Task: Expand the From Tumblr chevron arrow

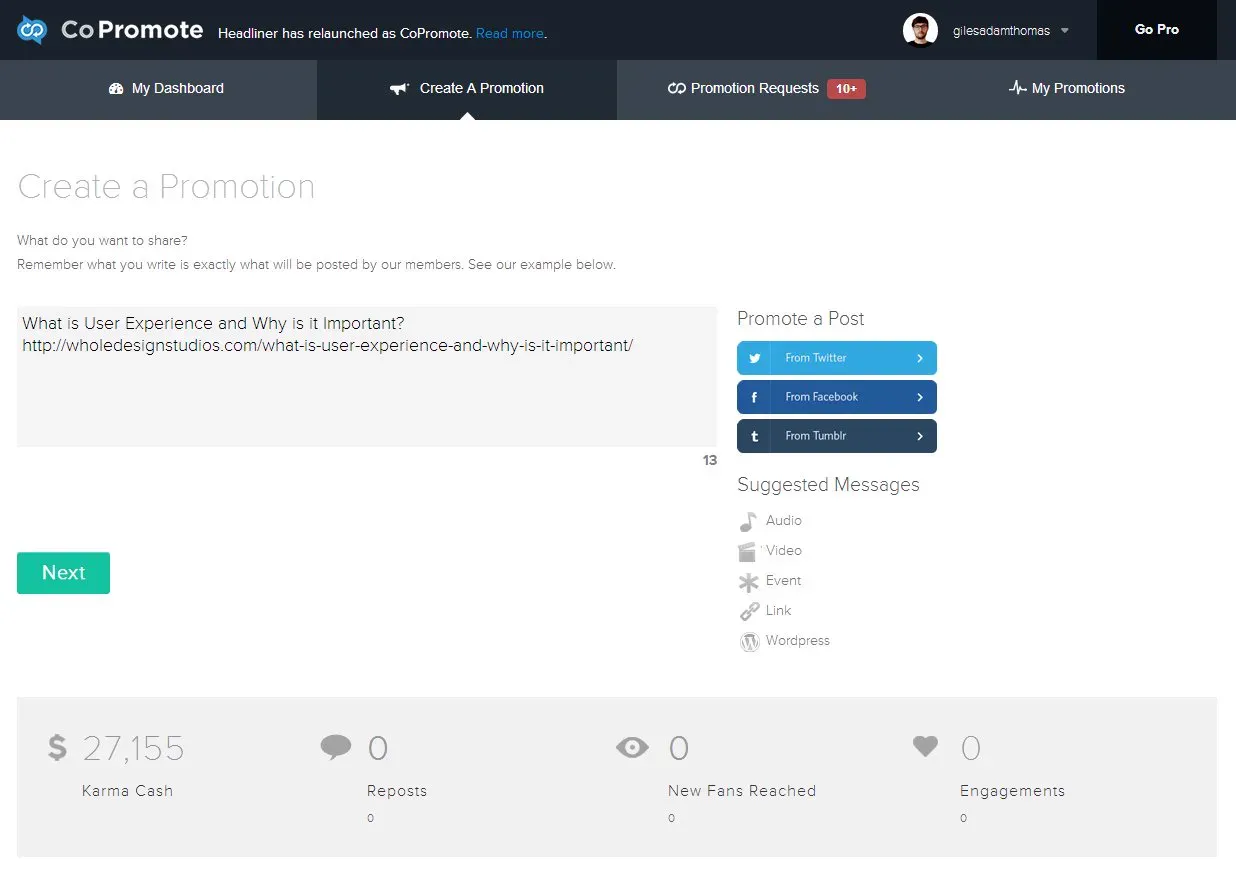Action: [x=919, y=436]
